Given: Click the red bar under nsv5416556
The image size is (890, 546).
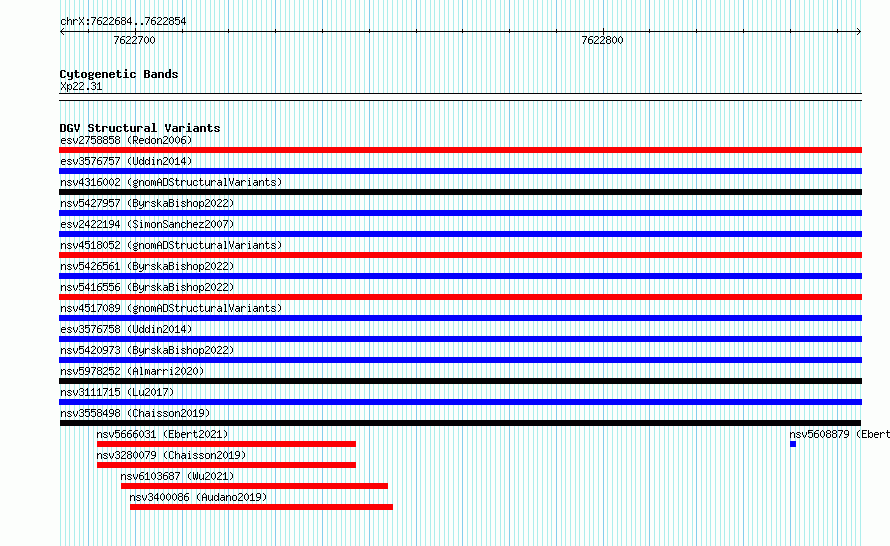Looking at the screenshot, I should pos(460,297).
